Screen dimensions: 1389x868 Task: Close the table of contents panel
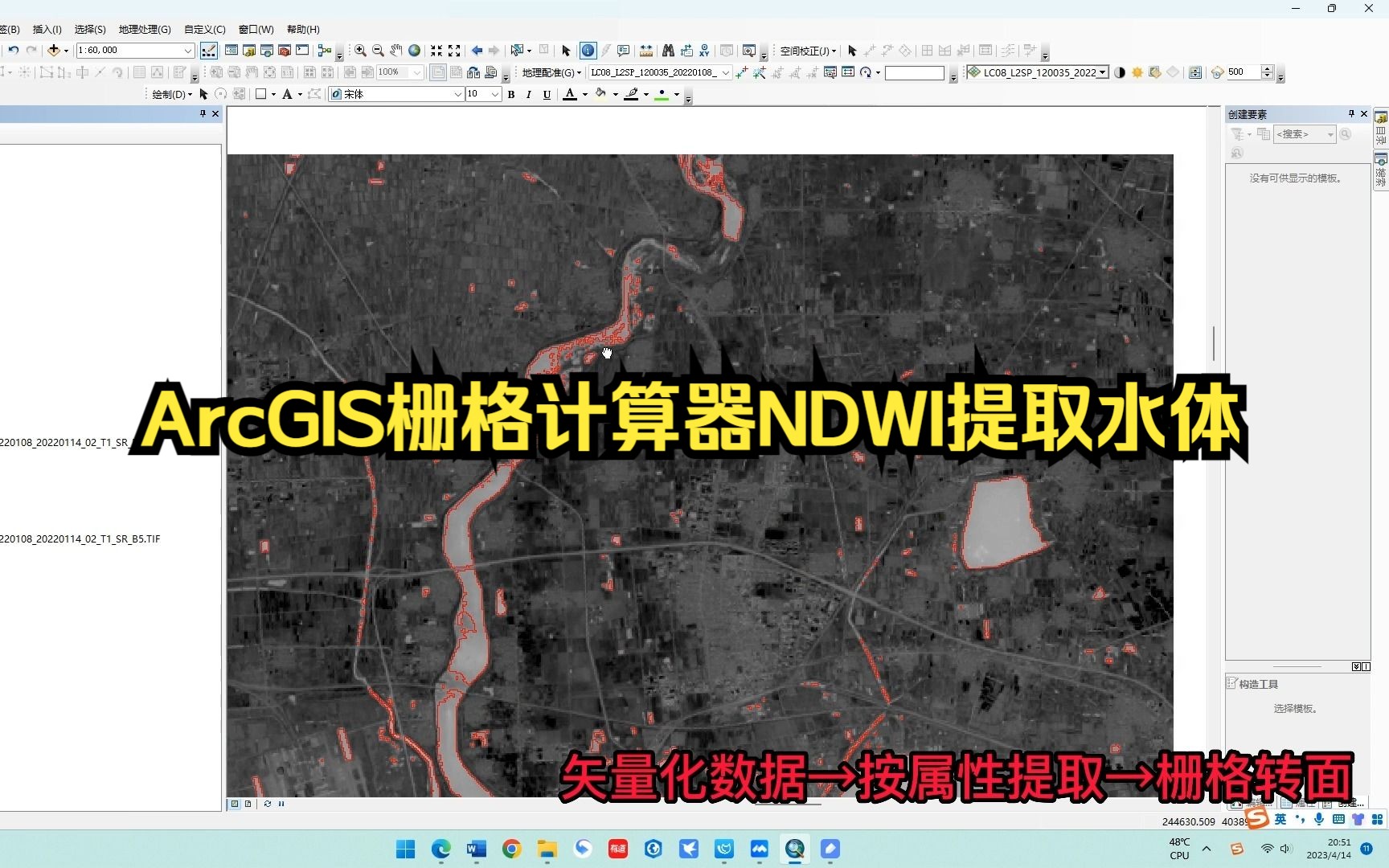click(215, 114)
